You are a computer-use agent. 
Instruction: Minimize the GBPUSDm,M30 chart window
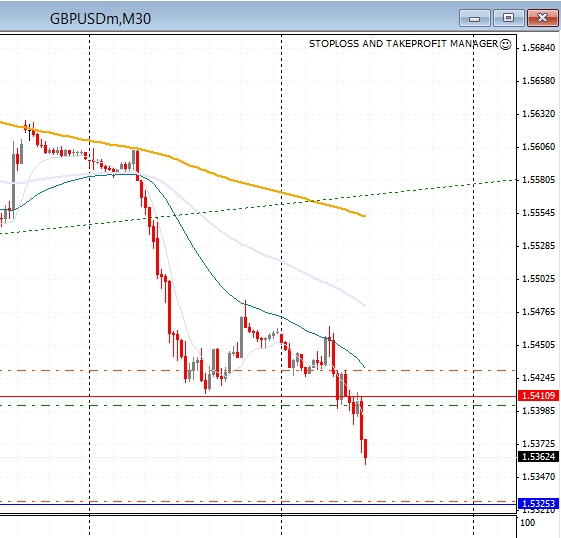(474, 18)
